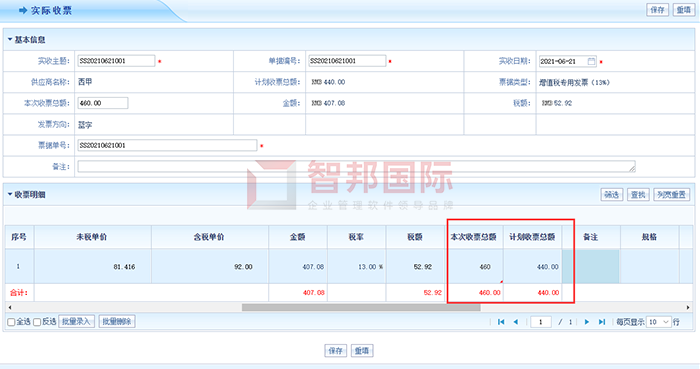This screenshot has height=369, width=700.
Task: Click the 合计: row label
Action: (x=19, y=293)
